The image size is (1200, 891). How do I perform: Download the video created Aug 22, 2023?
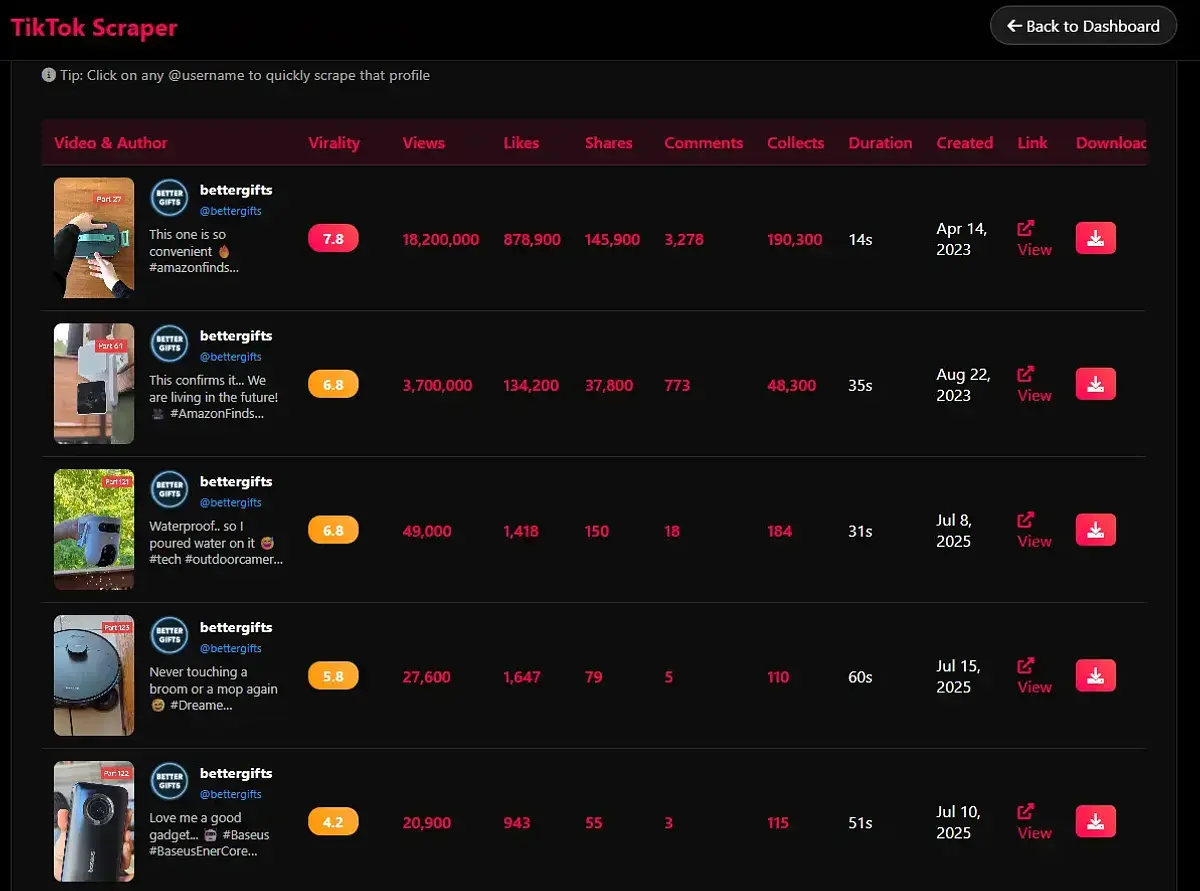click(x=1095, y=384)
